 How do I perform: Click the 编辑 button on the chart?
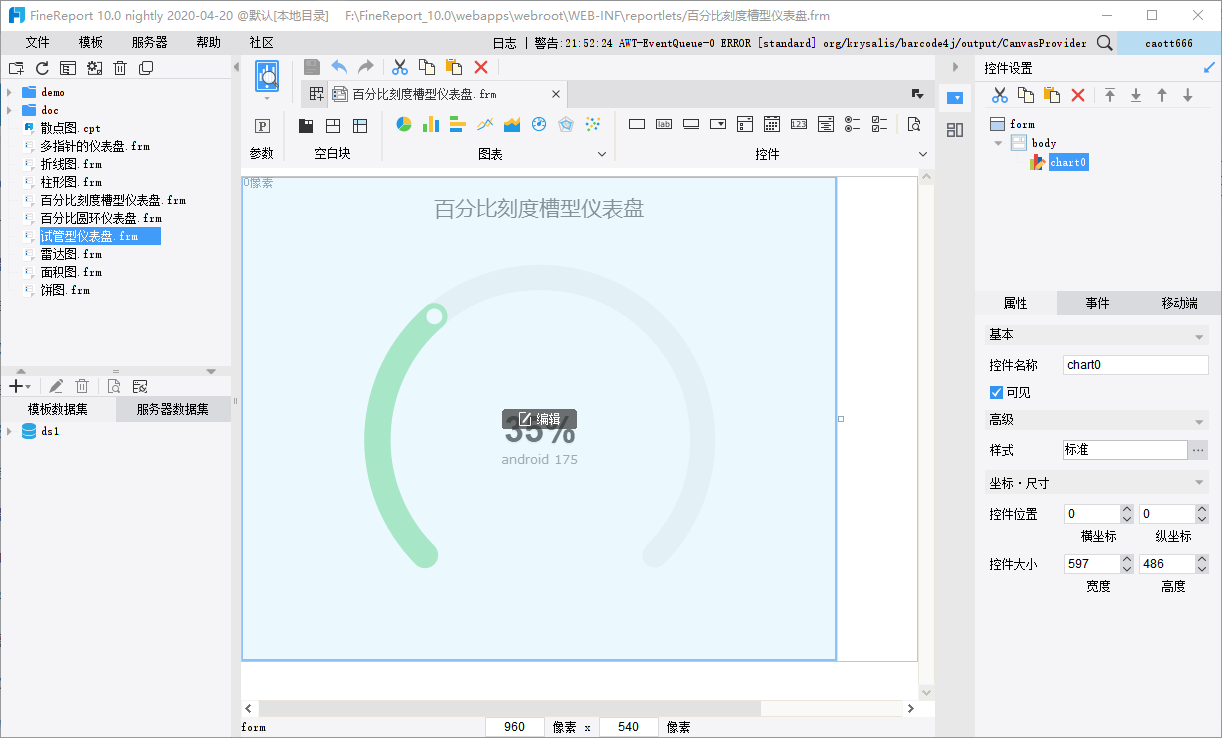click(x=539, y=419)
